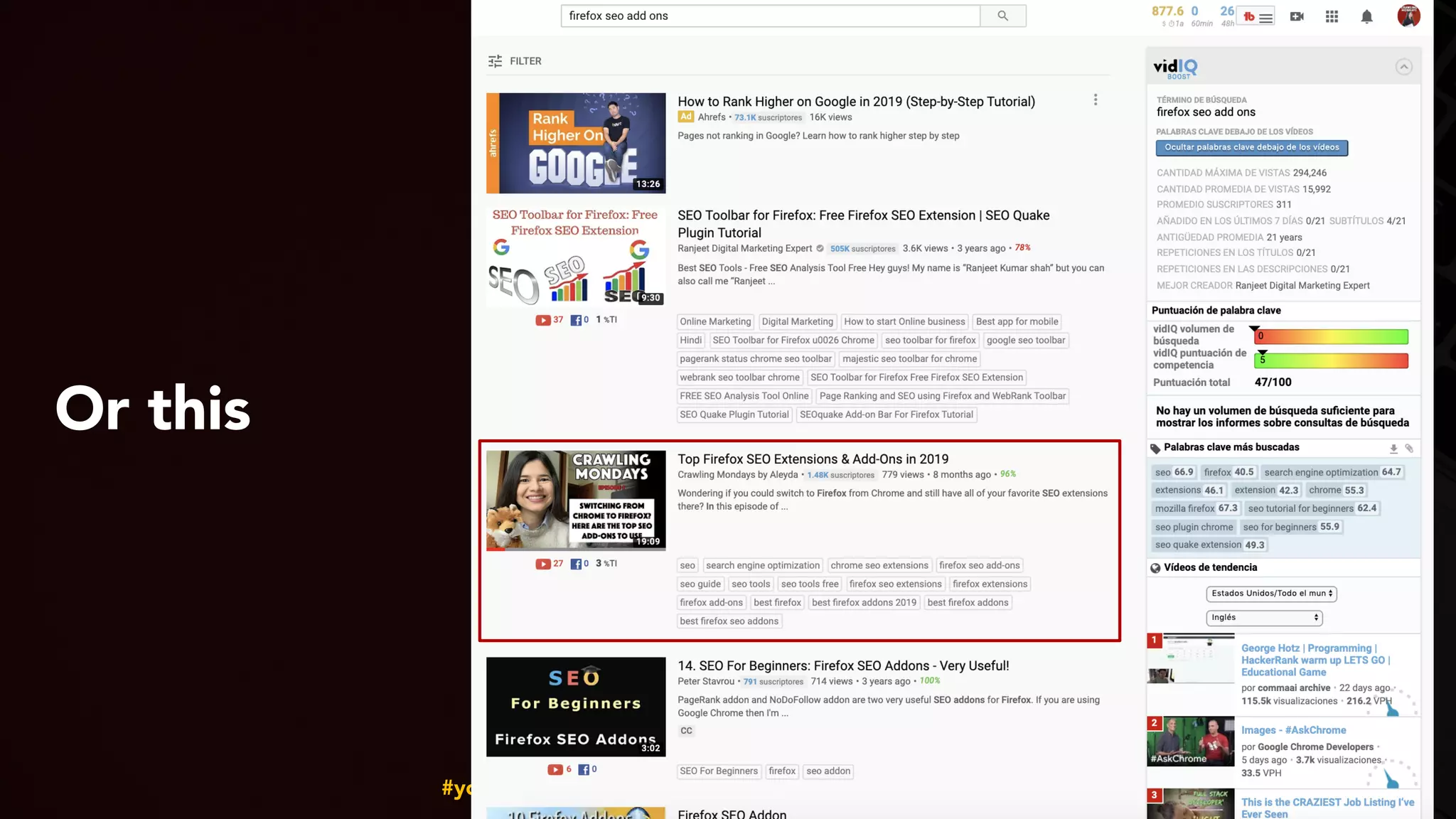Viewport: 1456px width, 819px height.
Task: Open How to Rank Higher on Google title
Action: pyautogui.click(x=856, y=102)
